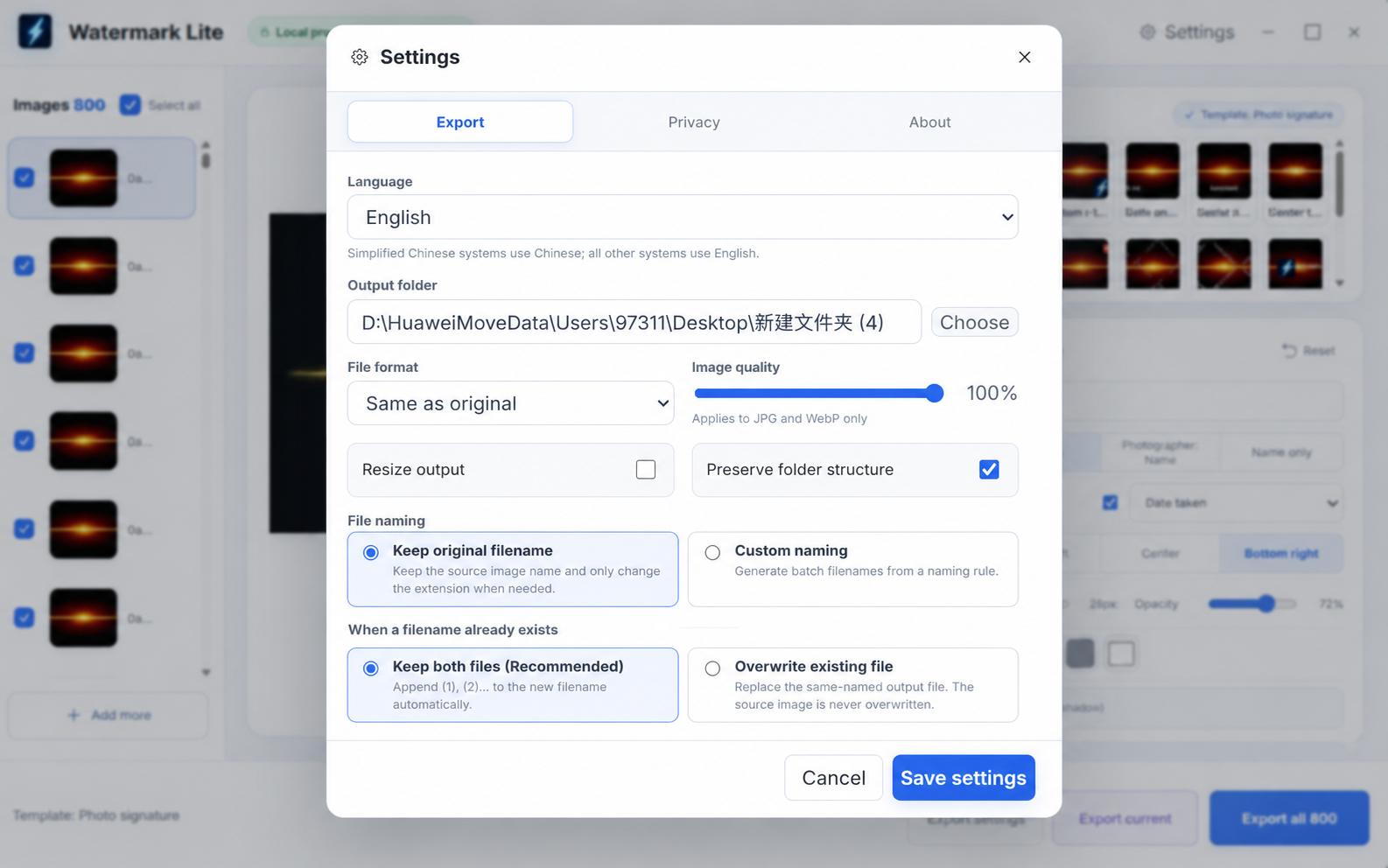This screenshot has height=868, width=1388.
Task: Click the Watermark Lite lightning logo
Action: (35, 32)
